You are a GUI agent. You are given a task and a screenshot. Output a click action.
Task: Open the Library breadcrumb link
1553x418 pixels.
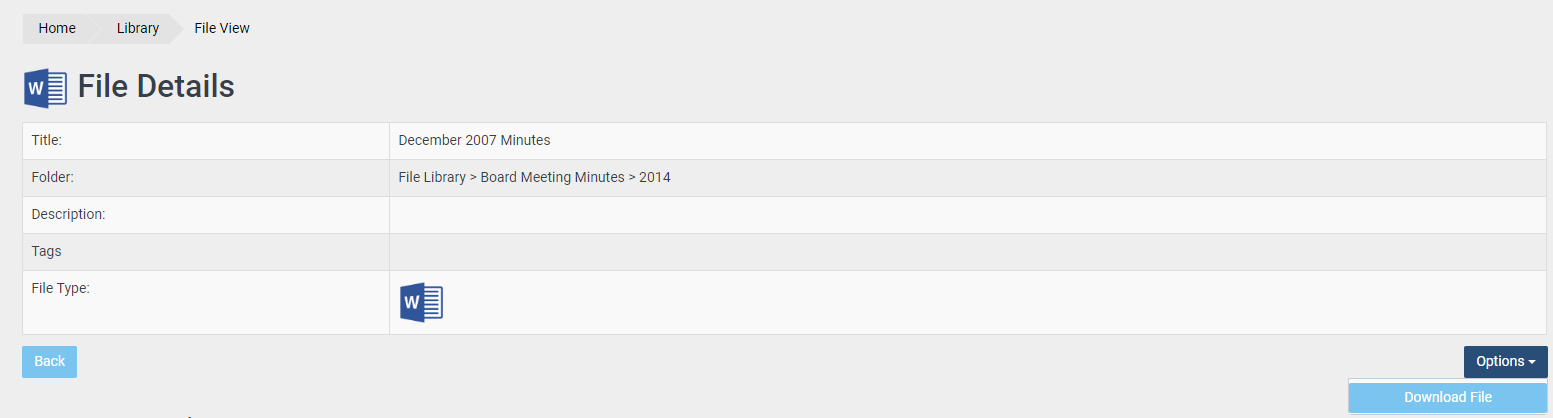(138, 28)
